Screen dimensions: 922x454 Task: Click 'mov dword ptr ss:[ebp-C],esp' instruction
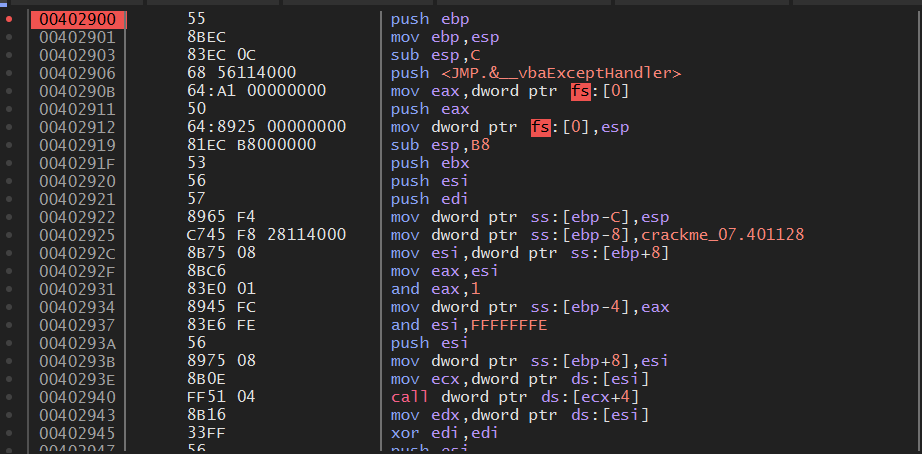coord(530,218)
